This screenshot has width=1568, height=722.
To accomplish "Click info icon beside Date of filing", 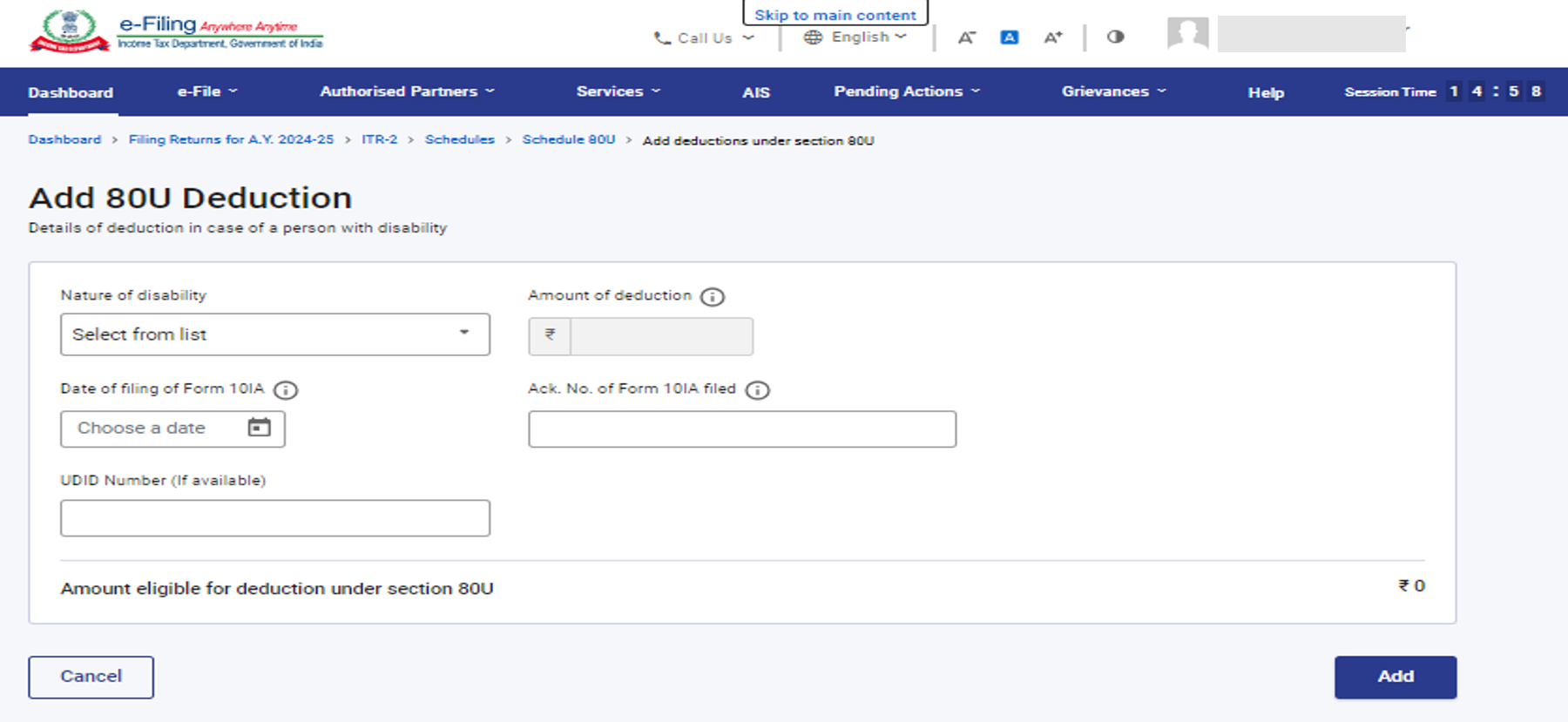I will tap(285, 390).
